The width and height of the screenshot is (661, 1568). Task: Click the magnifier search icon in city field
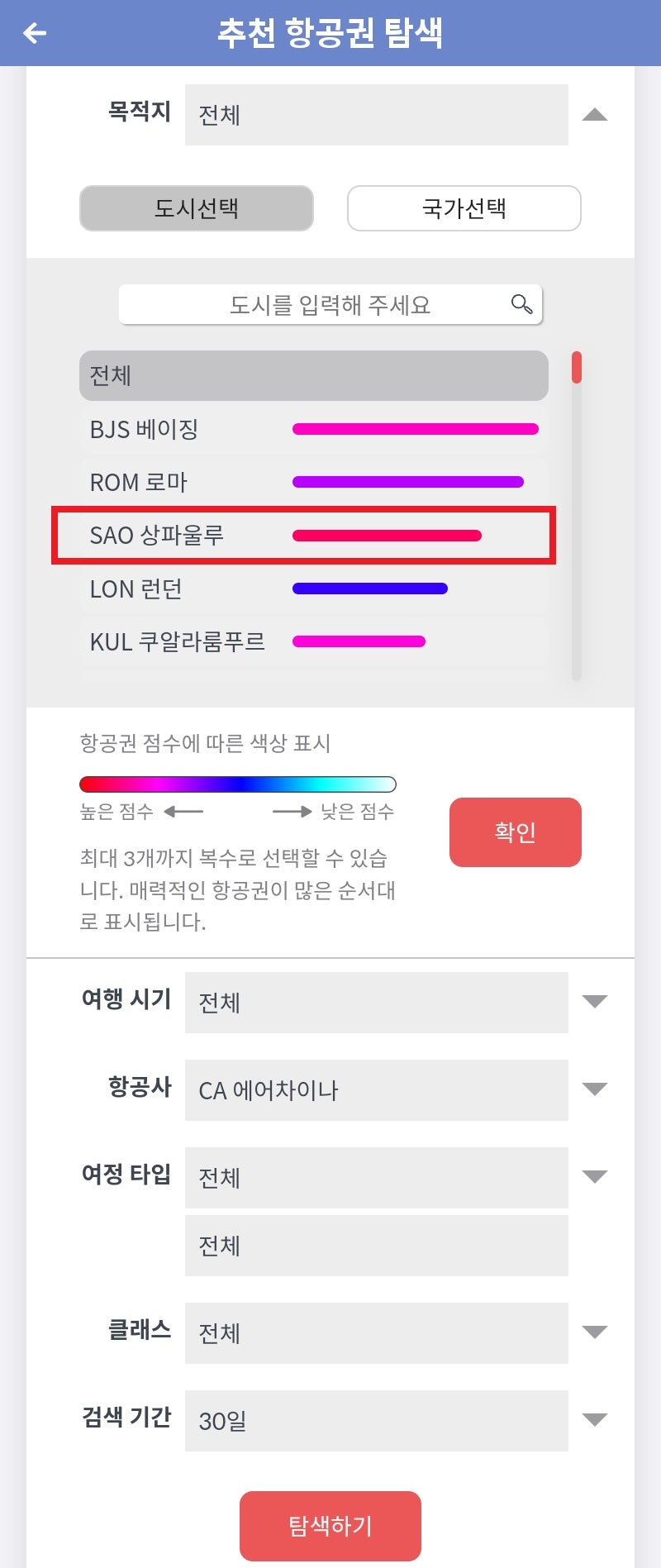(x=521, y=303)
